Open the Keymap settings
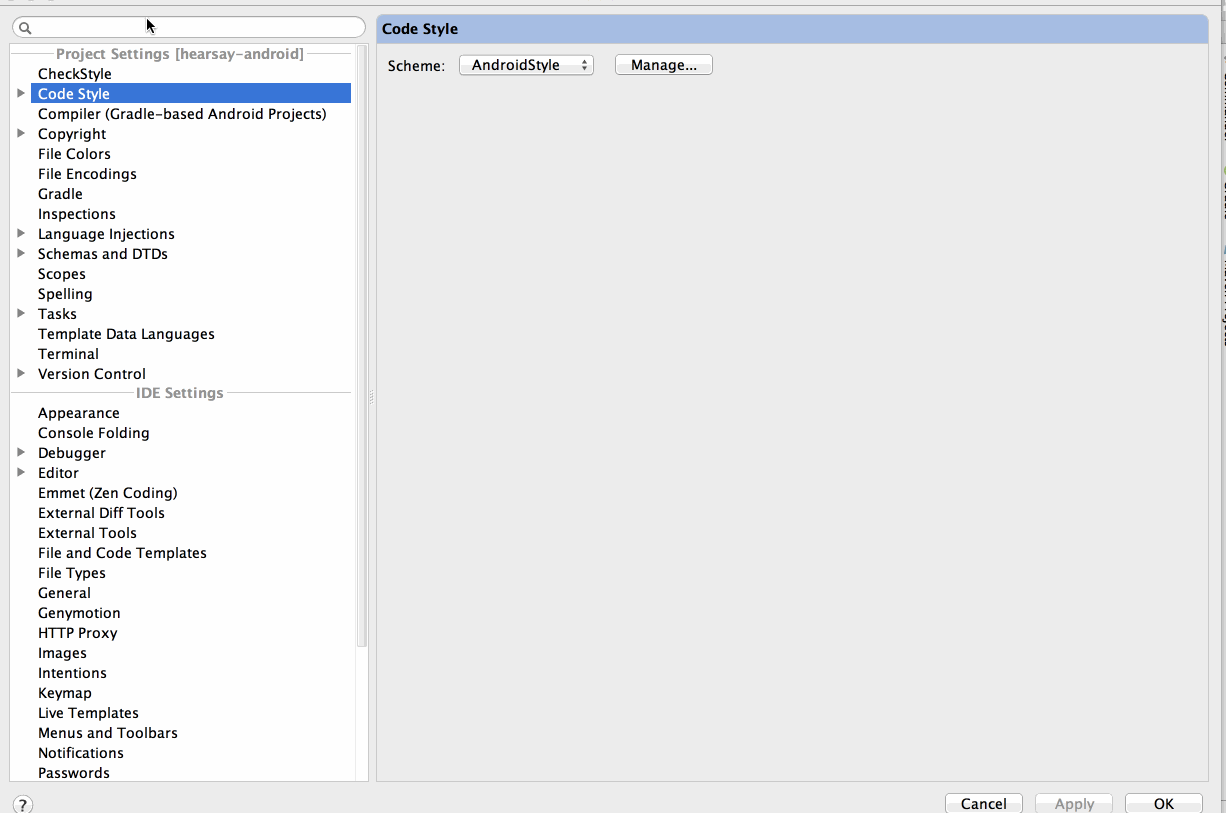1226x813 pixels. [65, 693]
